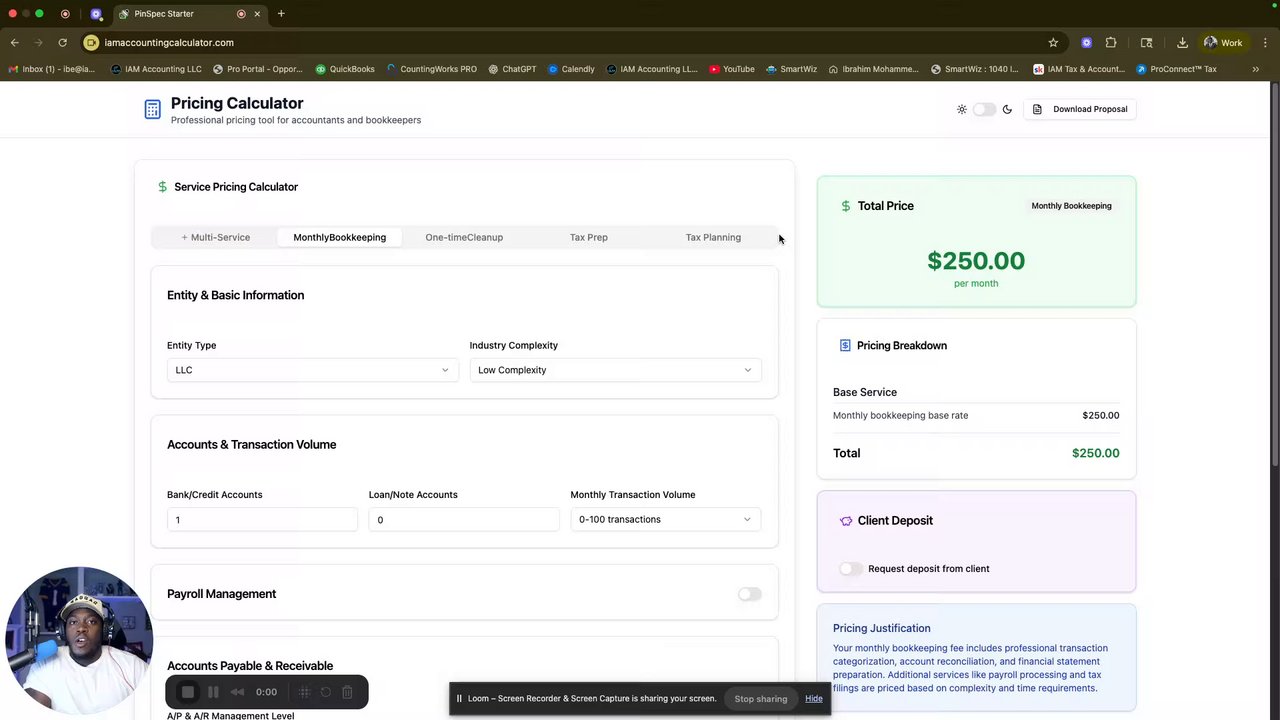The height and width of the screenshot is (720, 1280).
Task: Select the One-time Cleanup tab
Action: pos(464,238)
